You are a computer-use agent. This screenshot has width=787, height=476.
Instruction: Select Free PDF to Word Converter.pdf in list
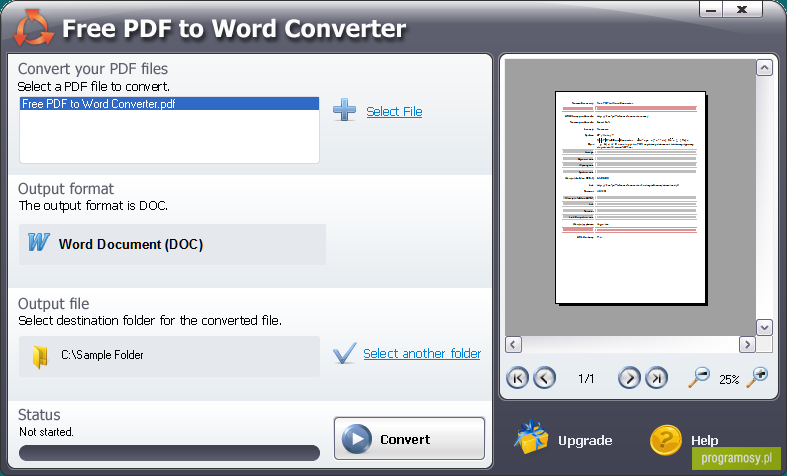169,104
